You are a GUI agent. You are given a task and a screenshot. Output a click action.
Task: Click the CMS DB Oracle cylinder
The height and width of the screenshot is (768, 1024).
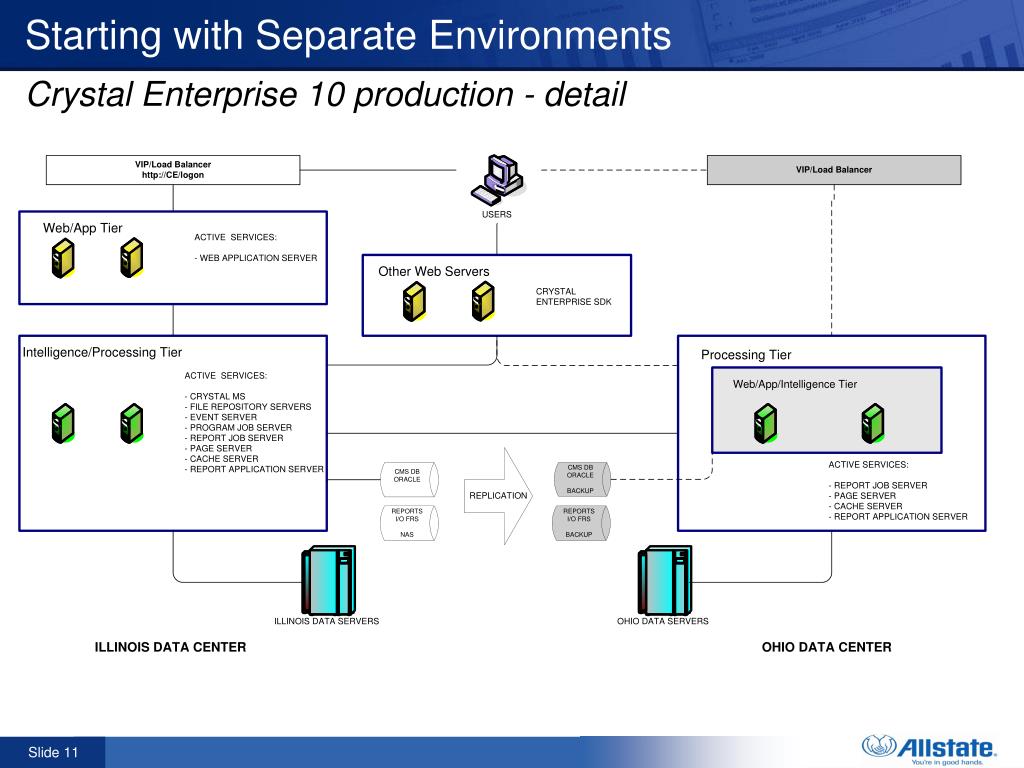[x=409, y=479]
